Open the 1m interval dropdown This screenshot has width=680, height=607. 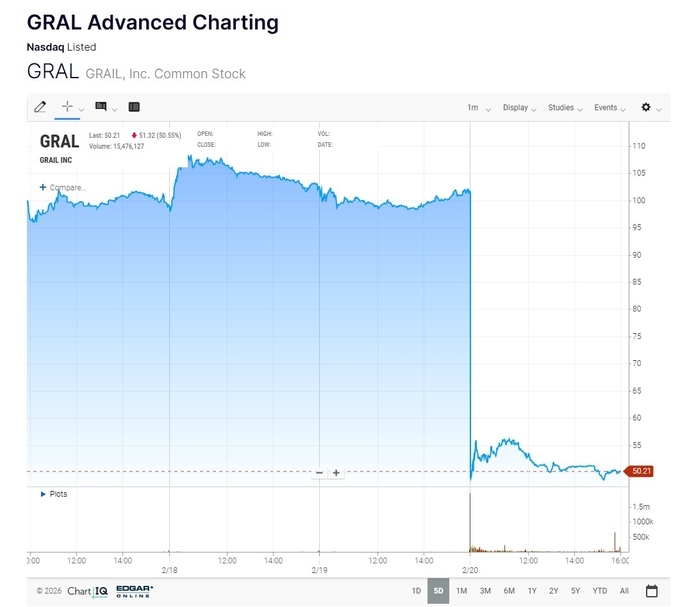point(476,108)
